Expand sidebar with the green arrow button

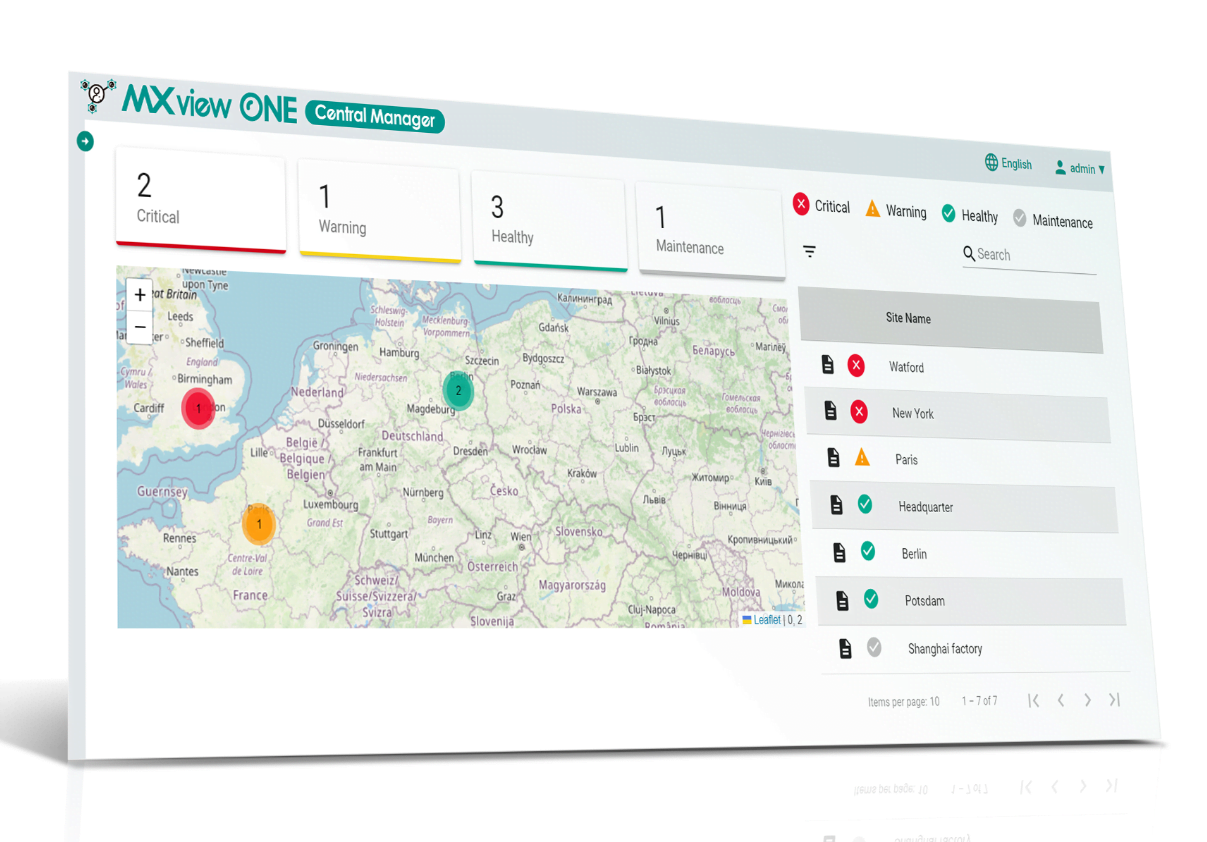[85, 142]
